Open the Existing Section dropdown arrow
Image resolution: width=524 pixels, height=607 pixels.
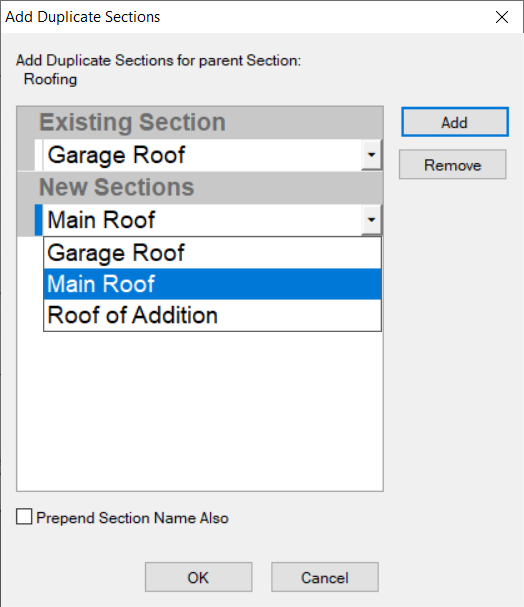372,155
